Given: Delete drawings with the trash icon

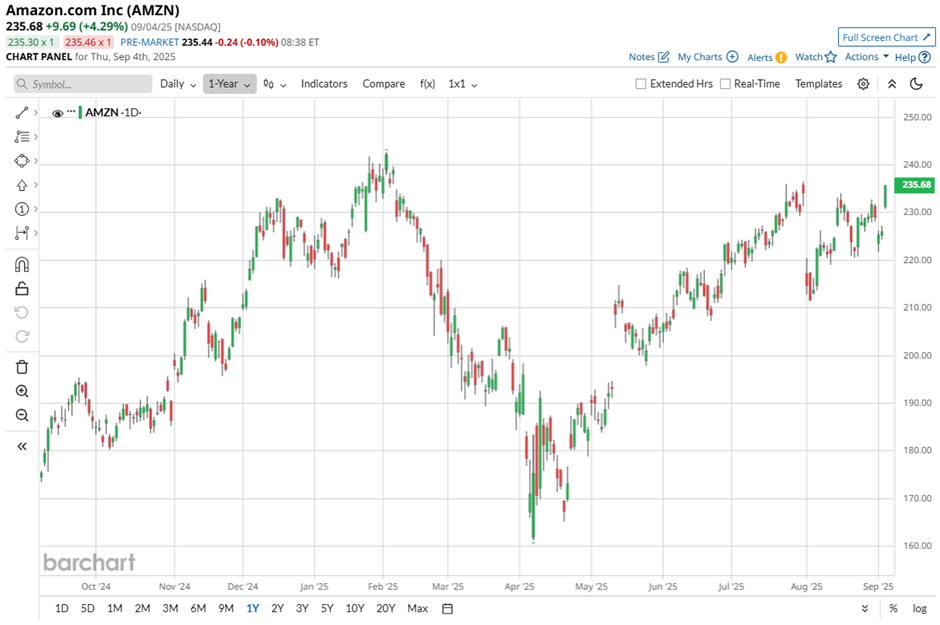Looking at the screenshot, I should pos(22,367).
